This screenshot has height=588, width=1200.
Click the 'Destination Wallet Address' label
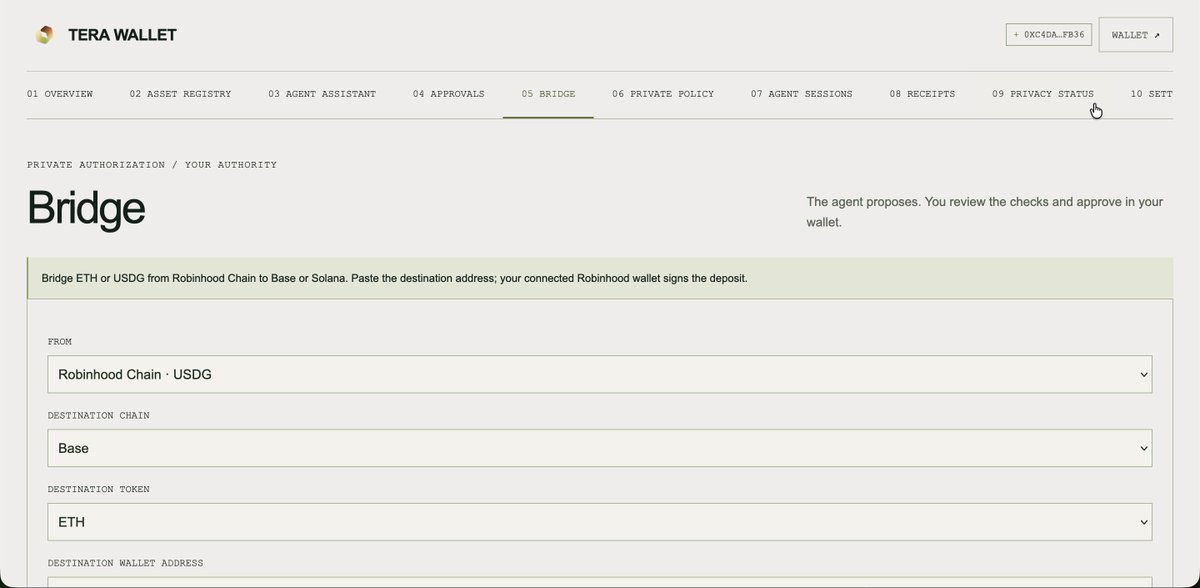point(125,563)
